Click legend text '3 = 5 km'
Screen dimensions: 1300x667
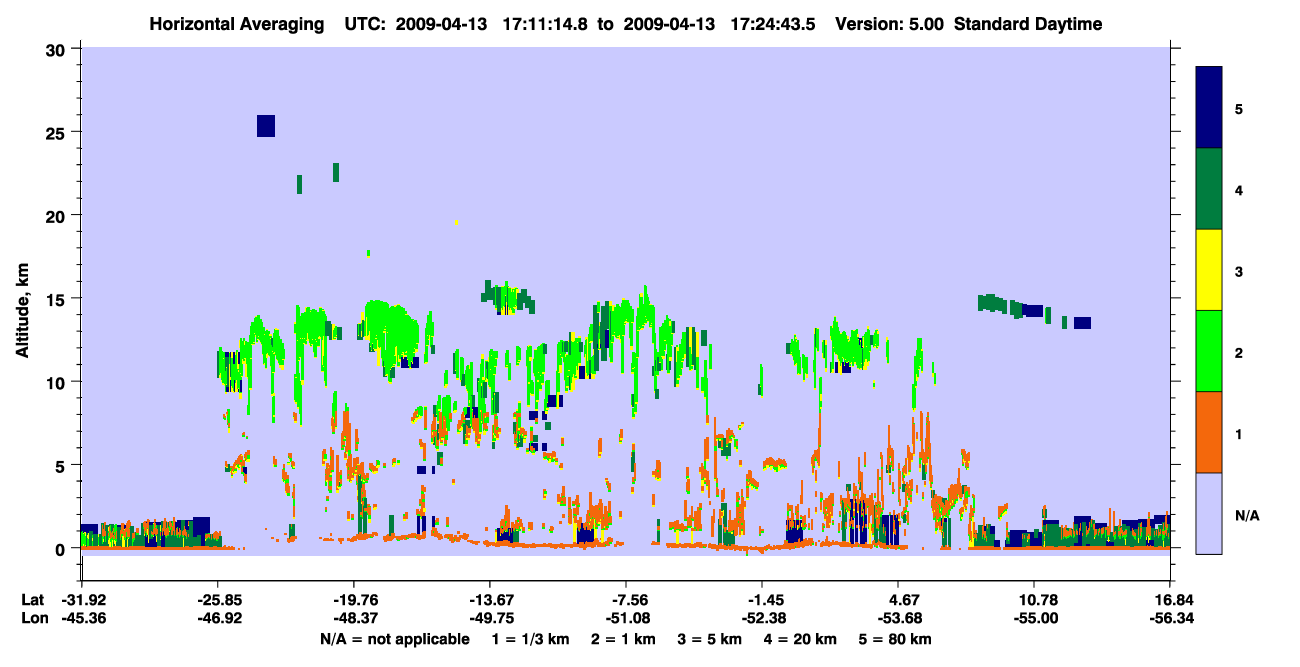(x=710, y=639)
